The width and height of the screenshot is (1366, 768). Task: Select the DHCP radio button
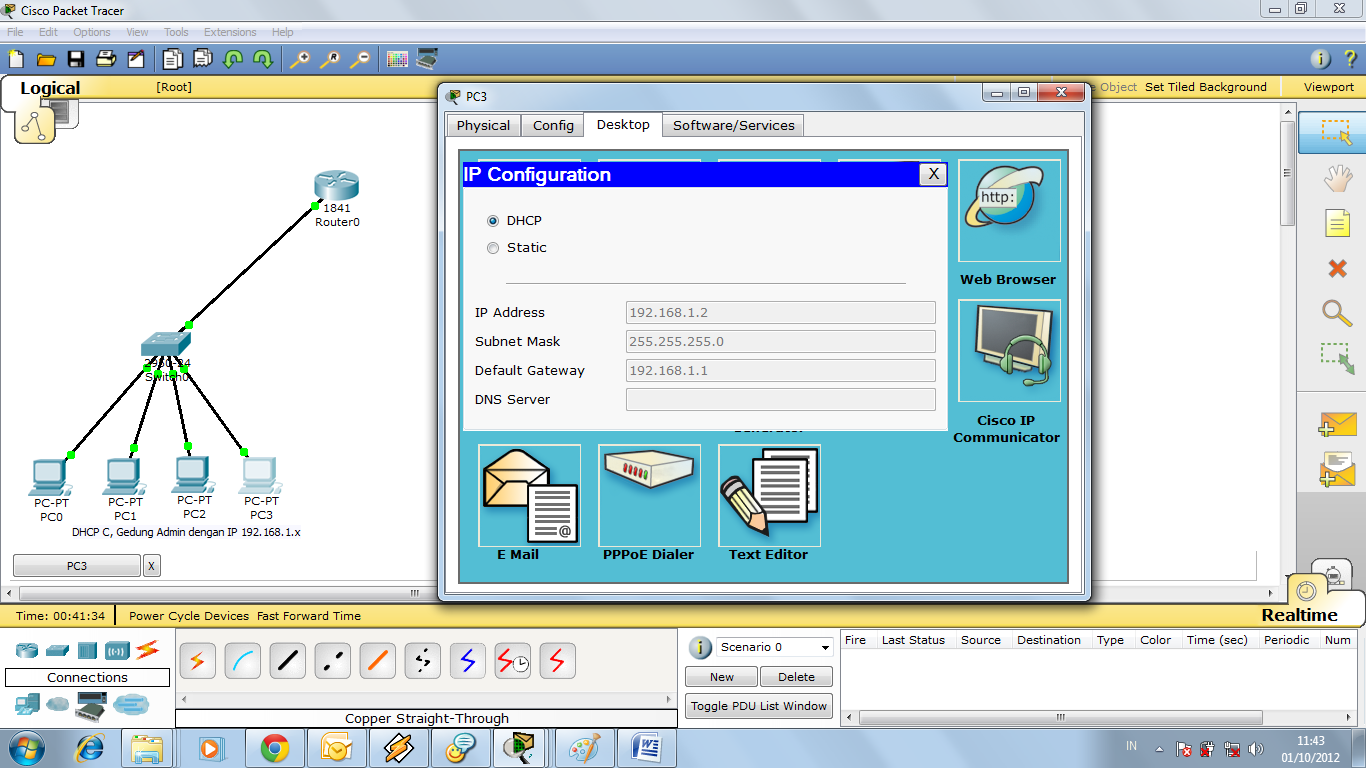point(493,221)
